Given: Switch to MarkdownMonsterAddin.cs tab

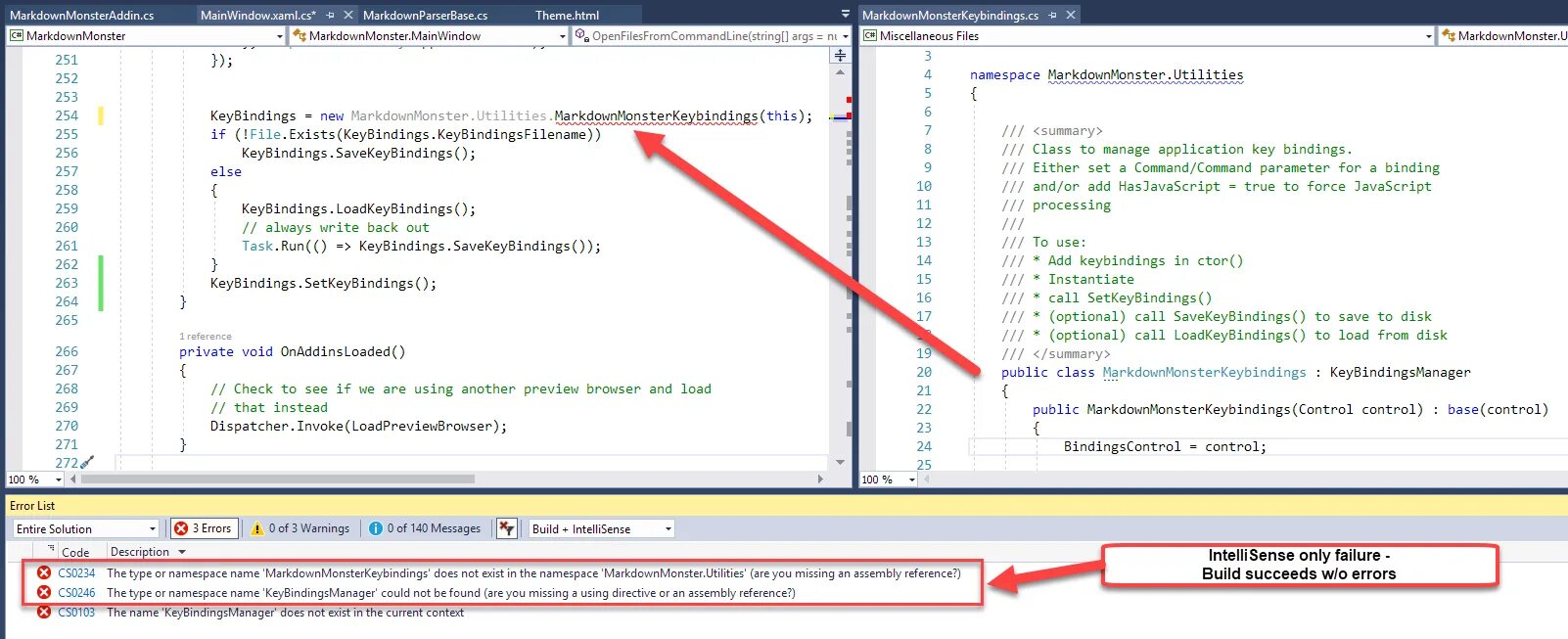Looking at the screenshot, I should [82, 15].
